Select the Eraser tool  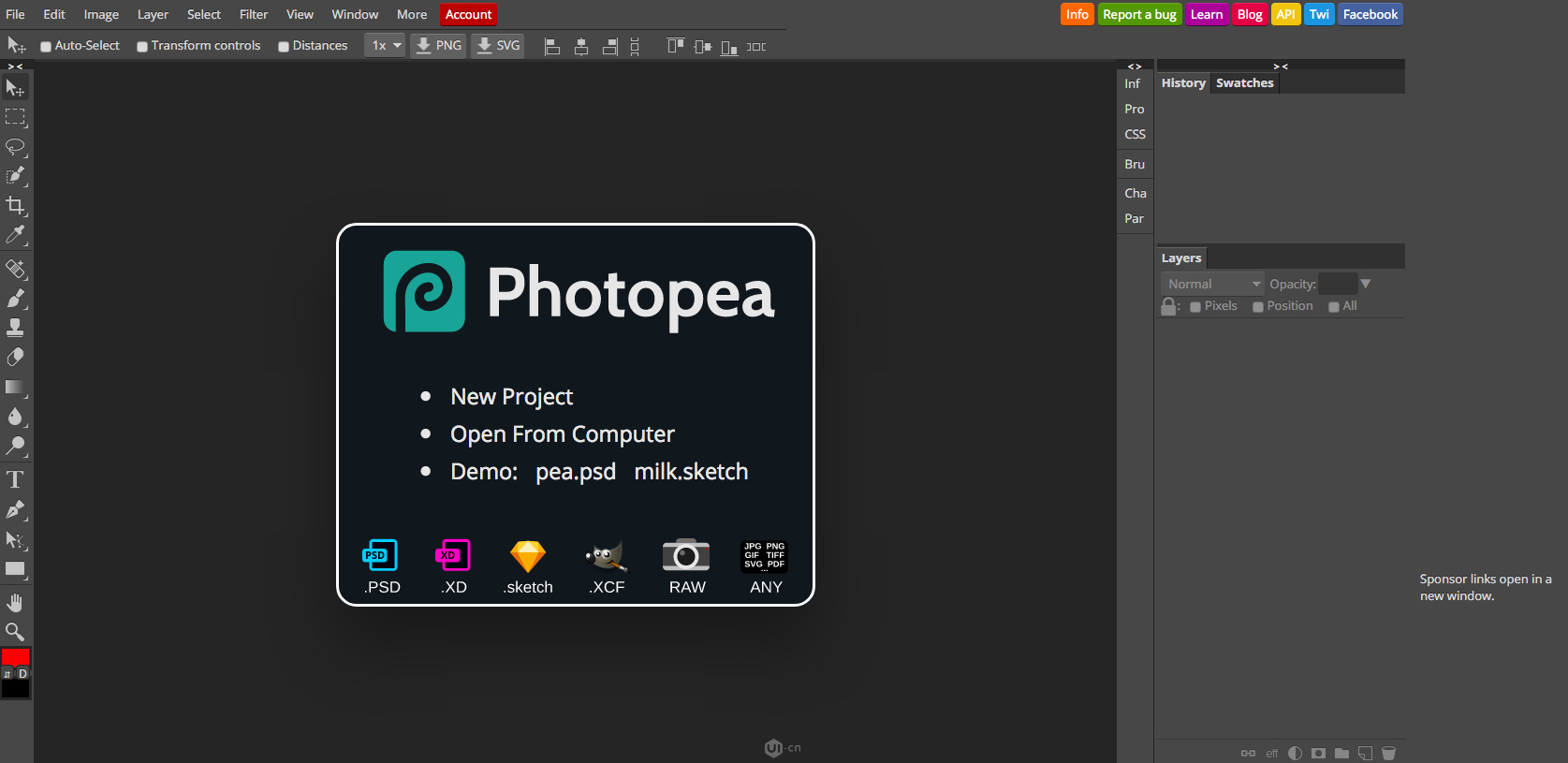point(15,357)
